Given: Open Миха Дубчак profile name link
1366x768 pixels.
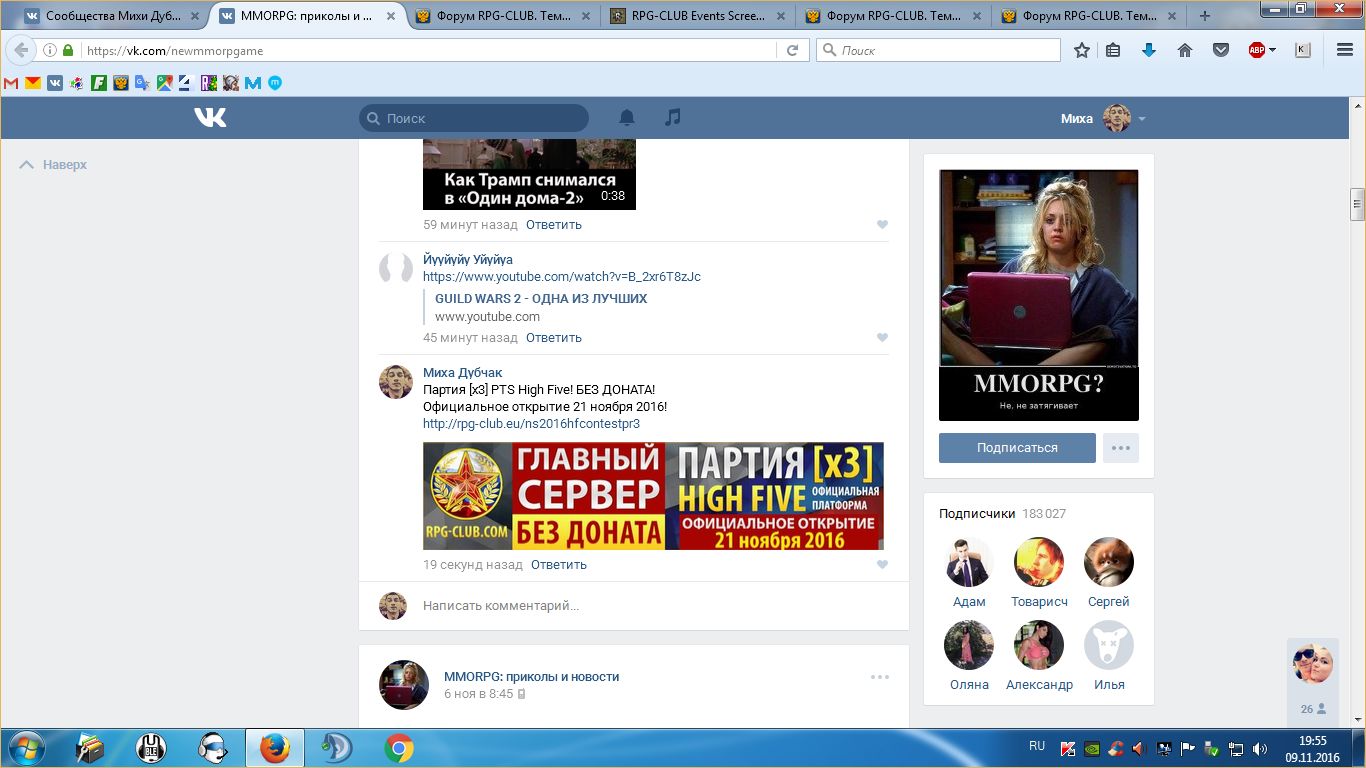Looking at the screenshot, I should [x=463, y=373].
